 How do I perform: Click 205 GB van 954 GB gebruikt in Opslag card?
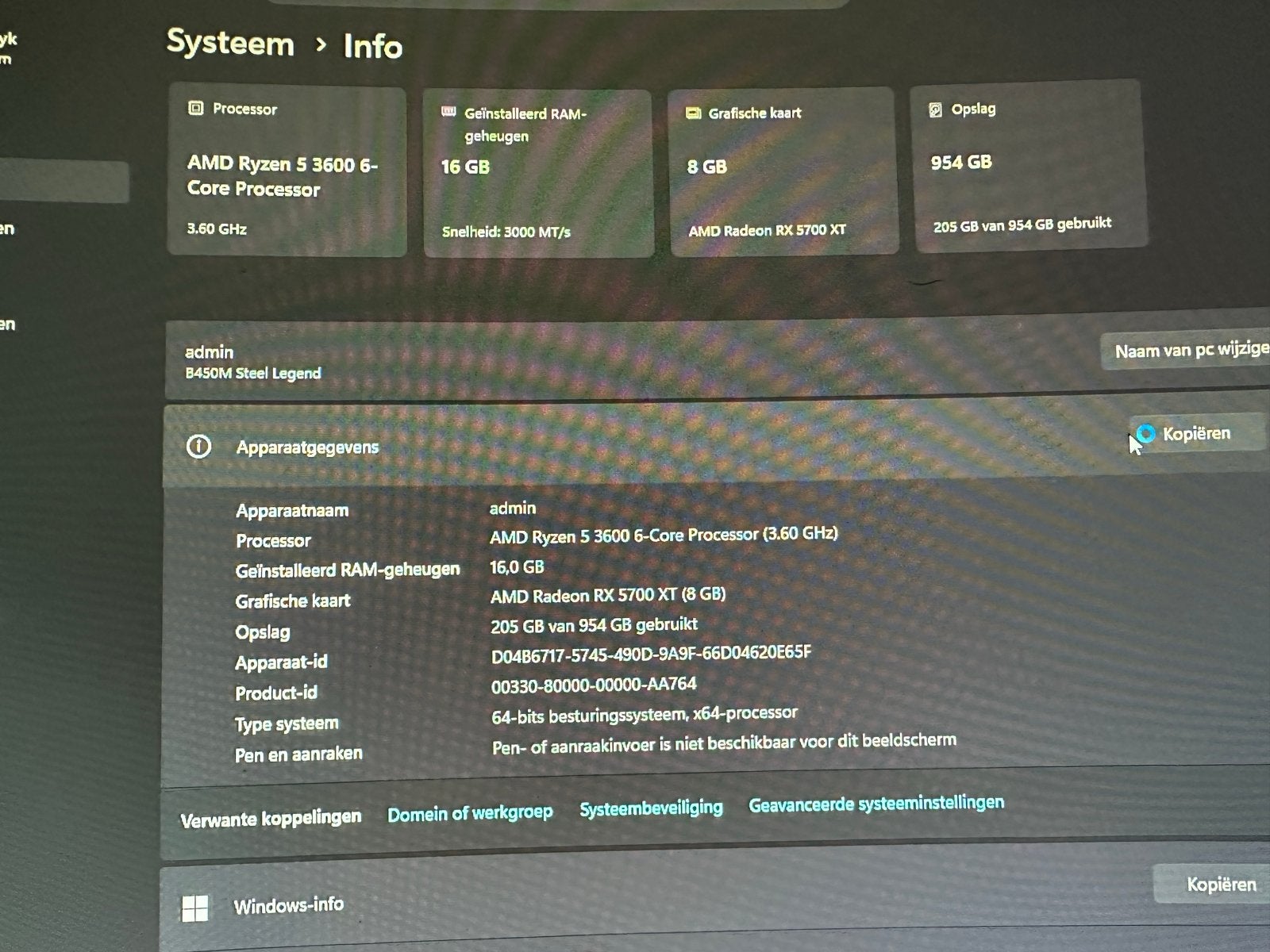[1022, 225]
